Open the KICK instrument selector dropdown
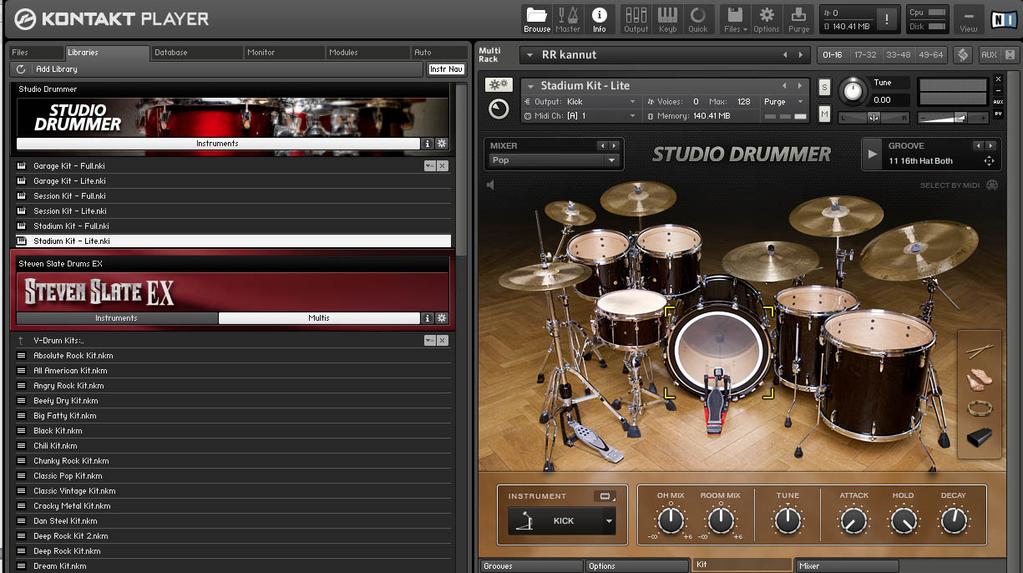The width and height of the screenshot is (1023, 573). 561,521
